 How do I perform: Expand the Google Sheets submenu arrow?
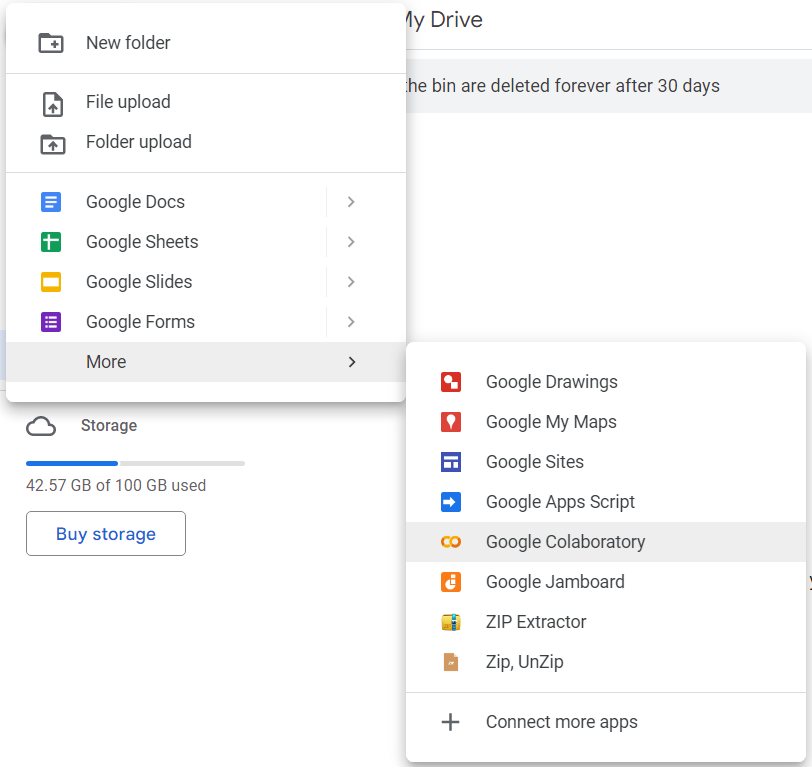pyautogui.click(x=351, y=242)
